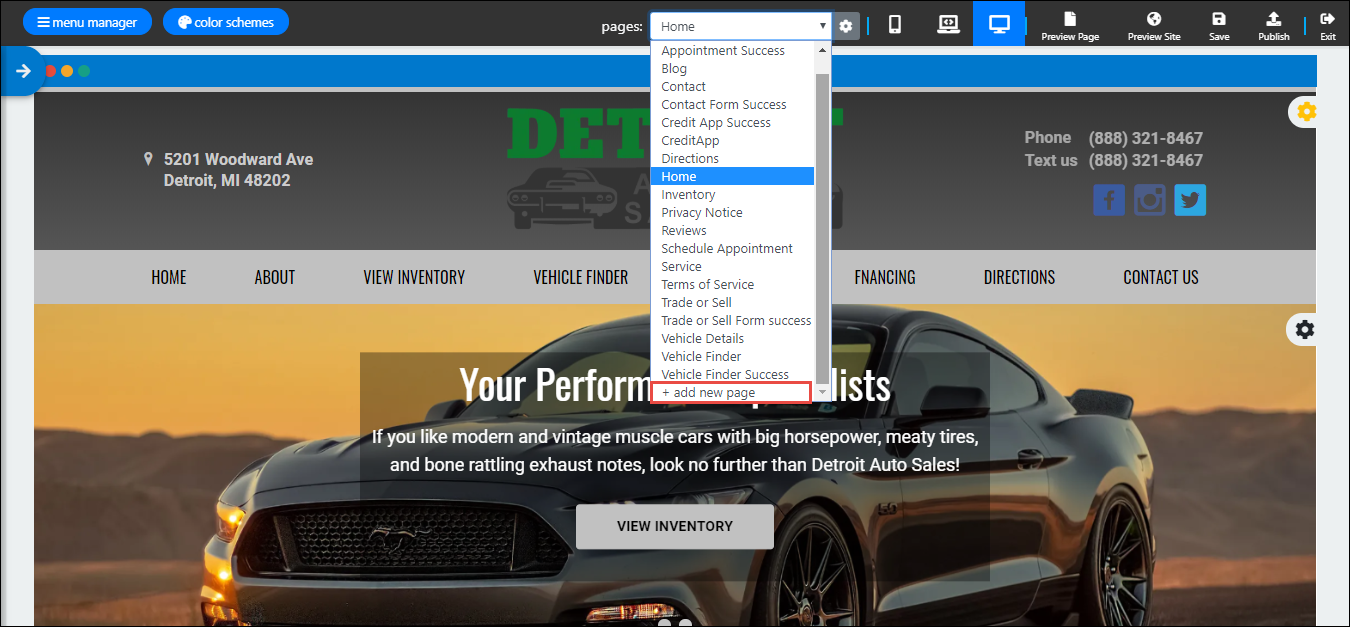Image resolution: width=1350 pixels, height=627 pixels.
Task: Exit the editor via Exit icon
Action: 1328,26
